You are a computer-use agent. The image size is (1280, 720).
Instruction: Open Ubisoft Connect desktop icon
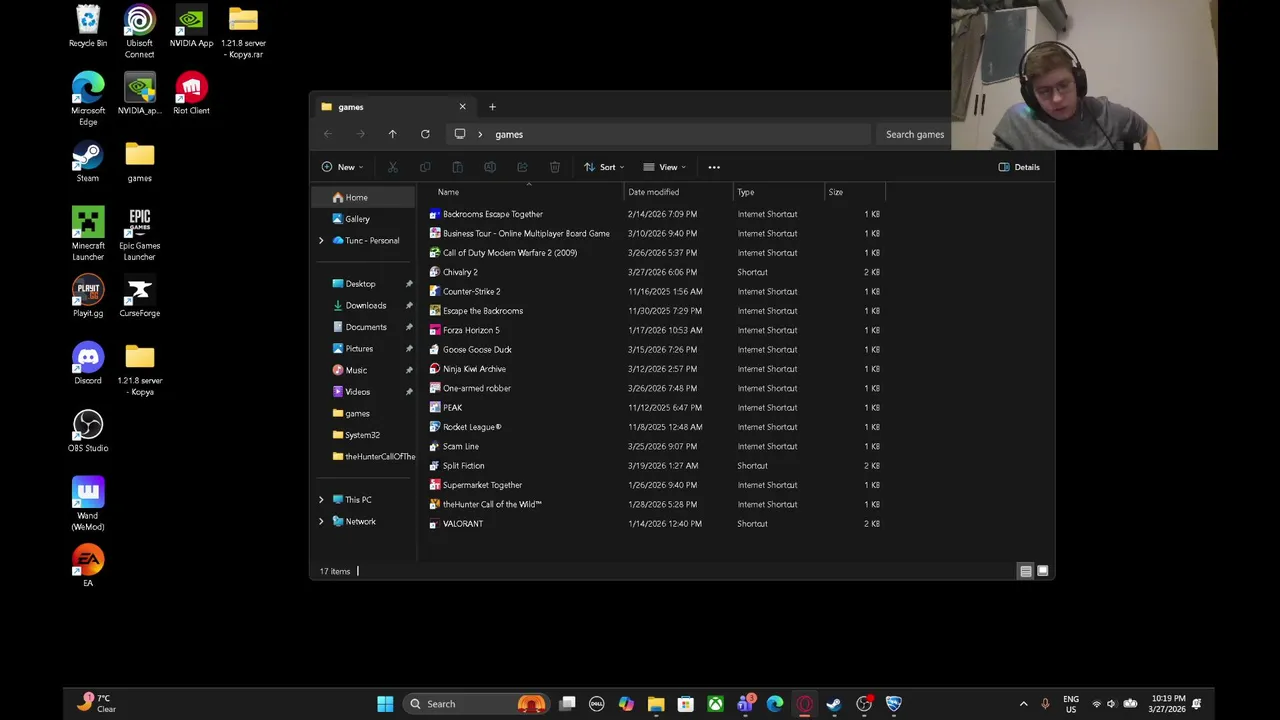point(140,31)
